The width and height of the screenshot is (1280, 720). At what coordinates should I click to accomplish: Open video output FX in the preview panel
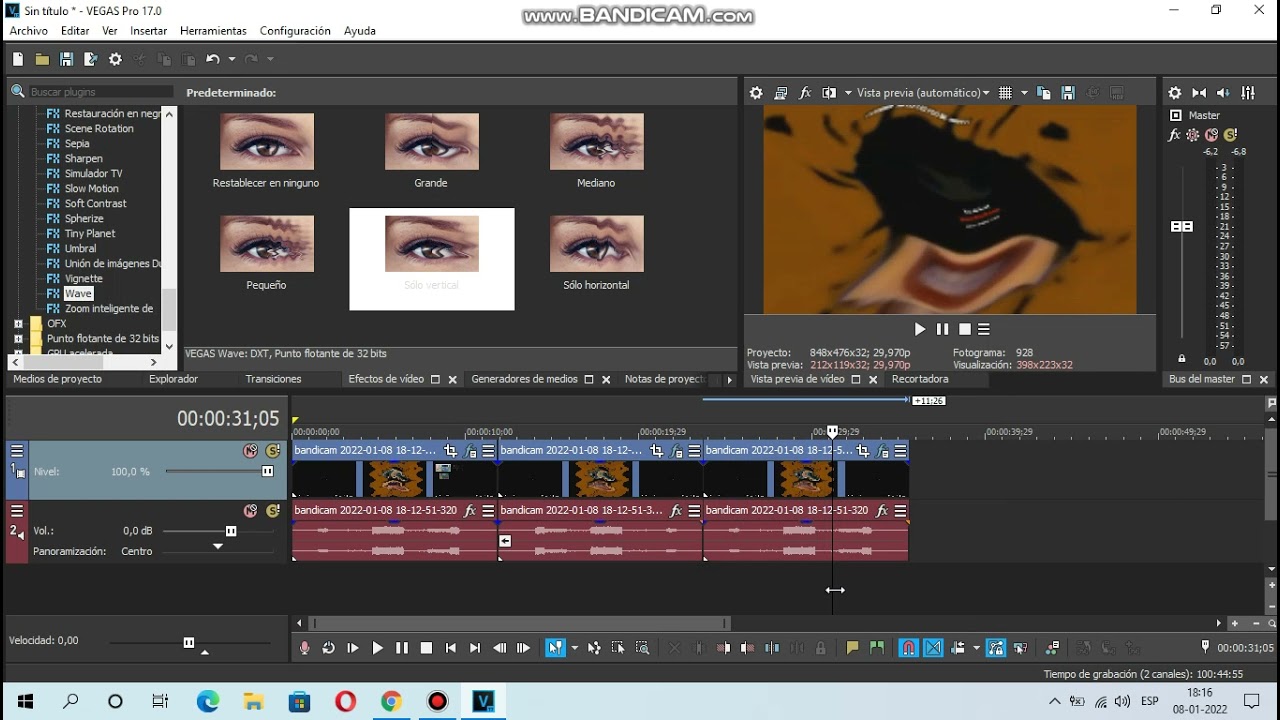tap(805, 93)
